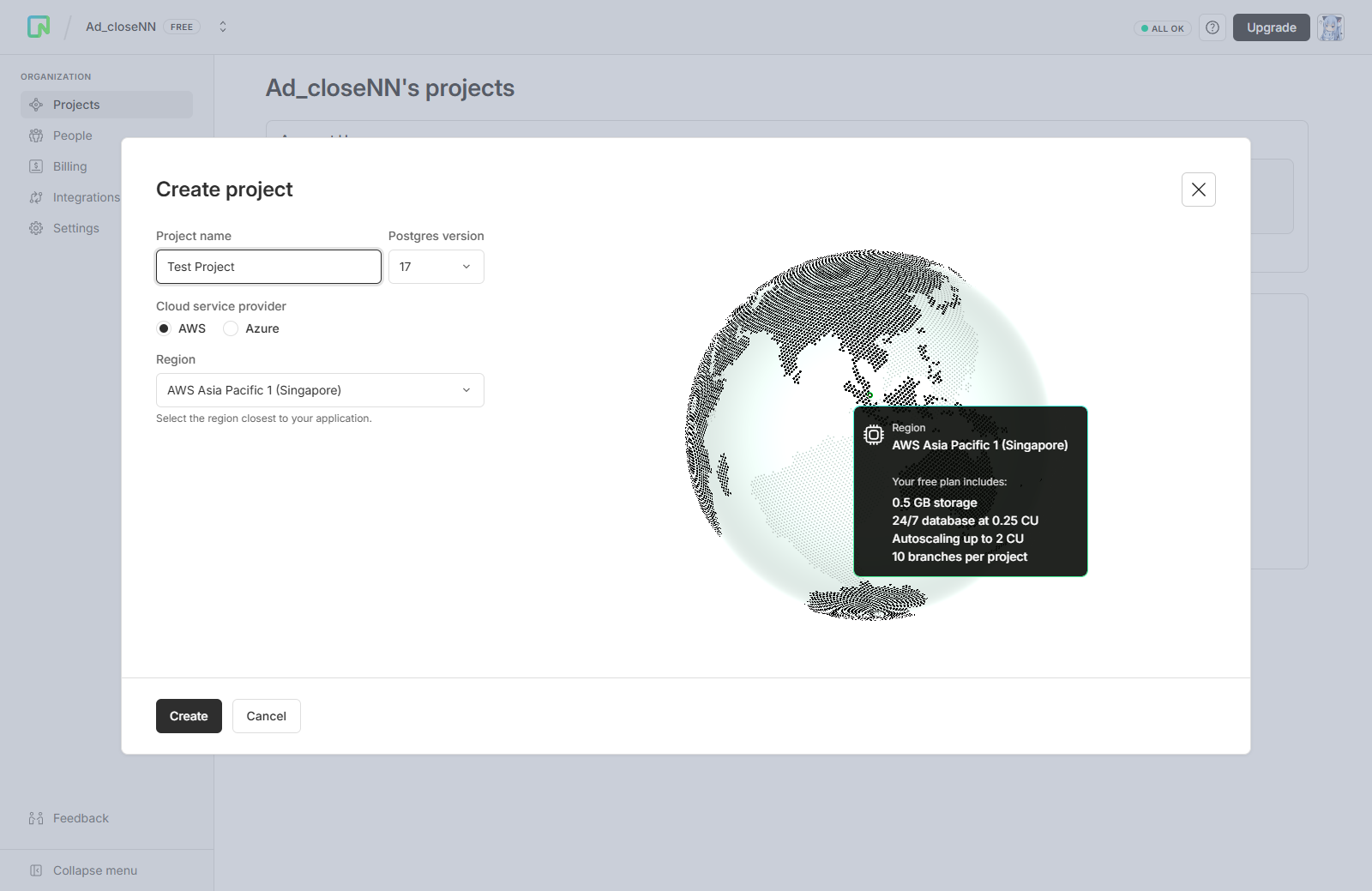Viewport: 1372px width, 891px height.
Task: Click the Feedback icon
Action: click(36, 818)
